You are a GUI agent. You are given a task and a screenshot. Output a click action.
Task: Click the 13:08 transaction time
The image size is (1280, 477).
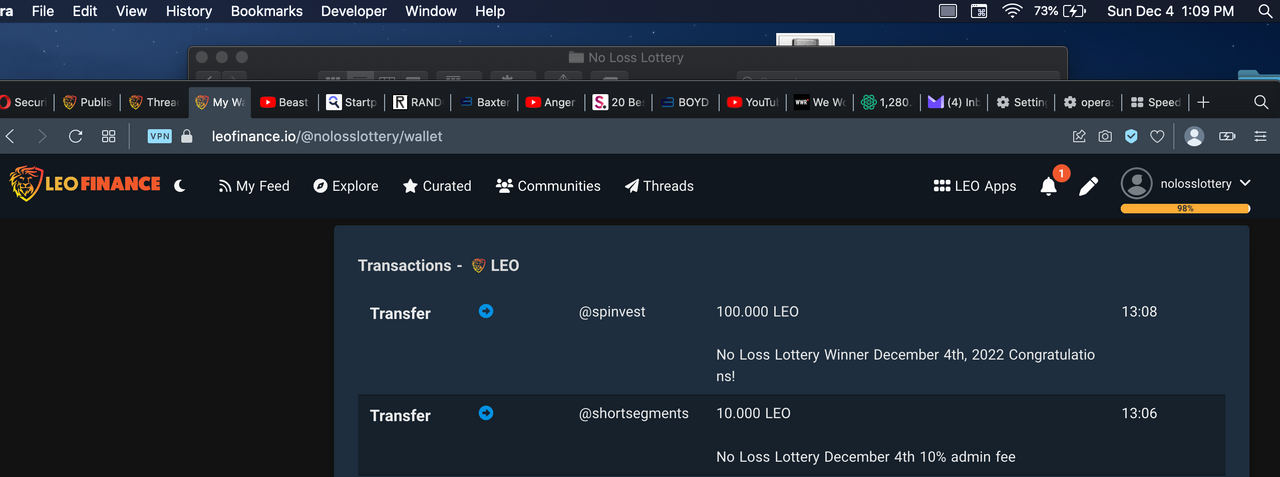[x=1139, y=312]
